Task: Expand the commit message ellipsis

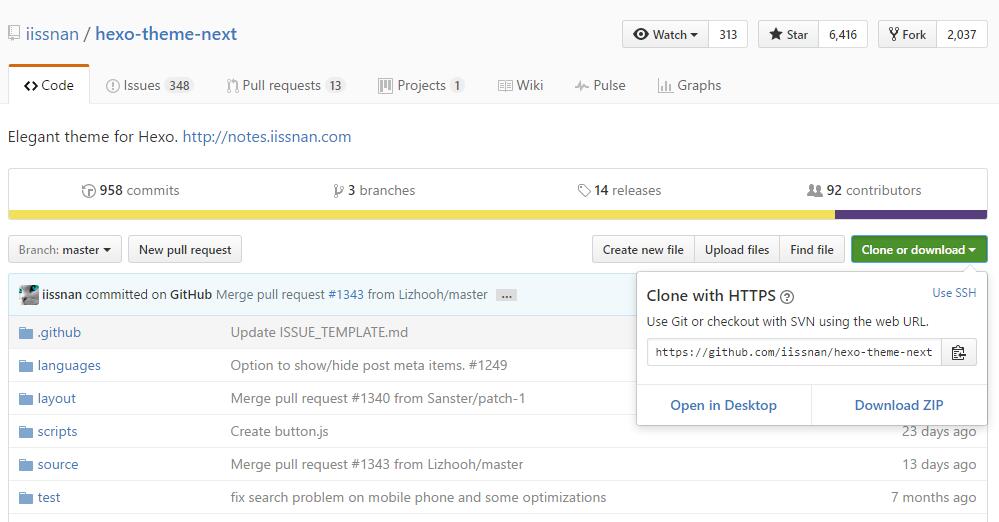Action: pyautogui.click(x=506, y=295)
